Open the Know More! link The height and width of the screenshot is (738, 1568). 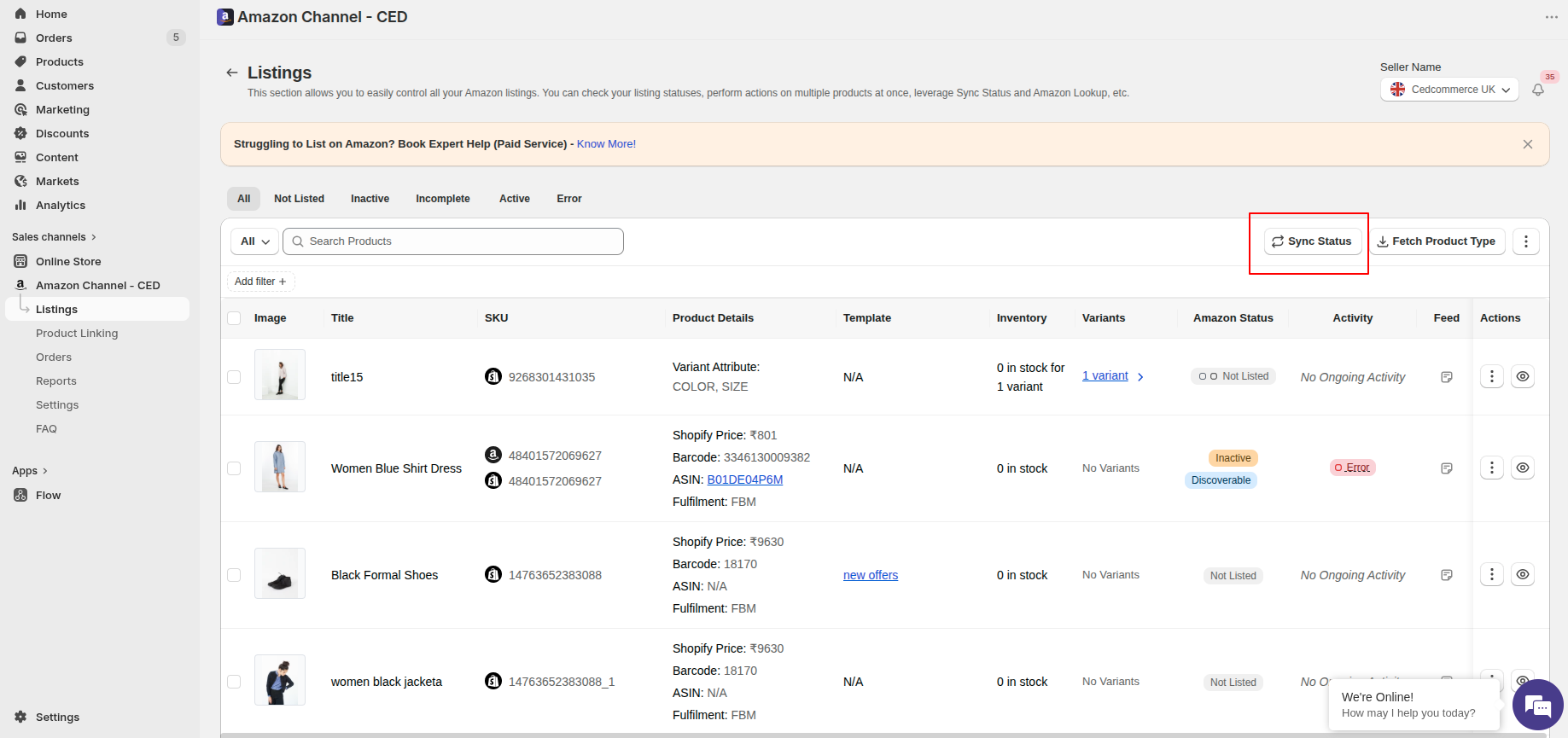tap(606, 144)
